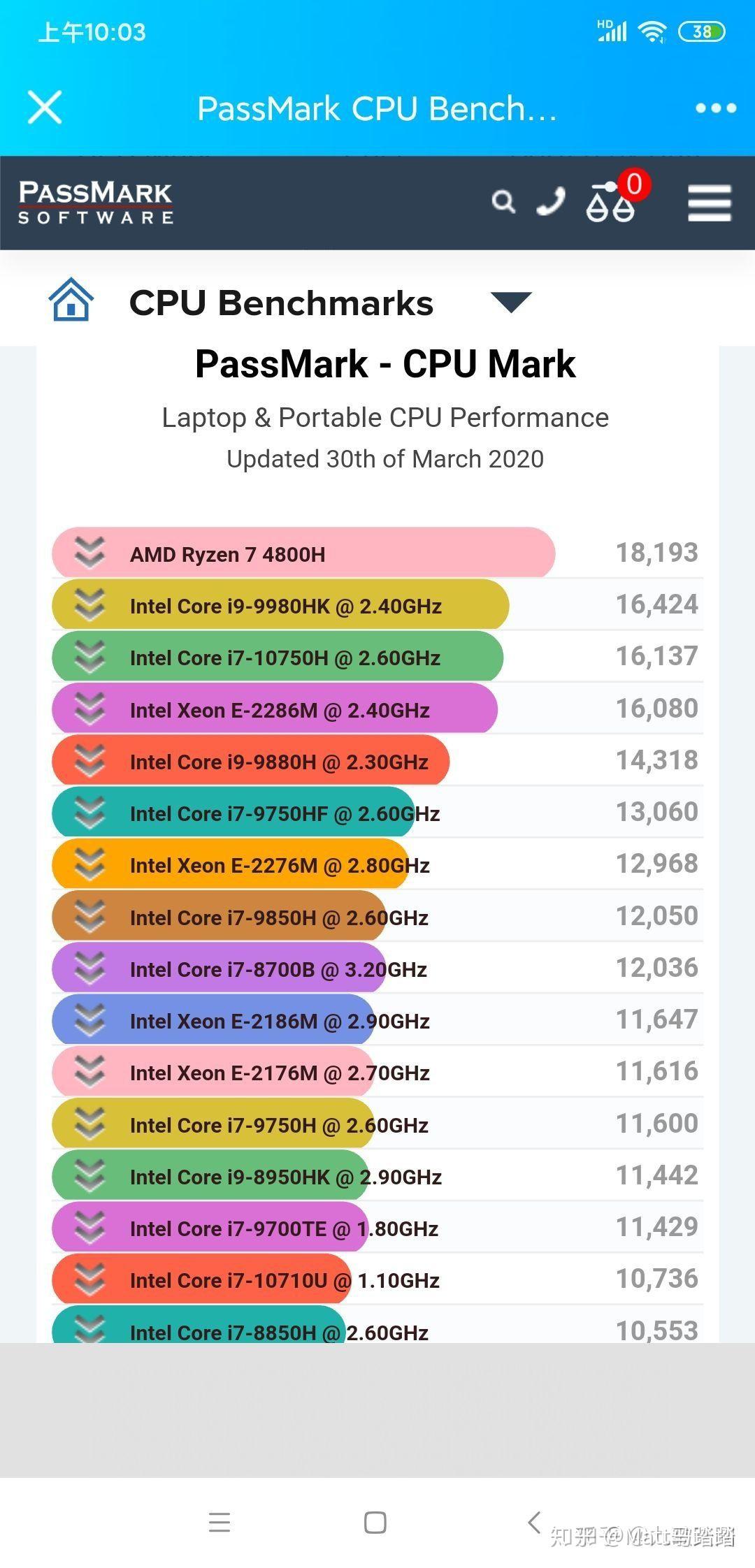Click the PassMark Software logo

(94, 204)
